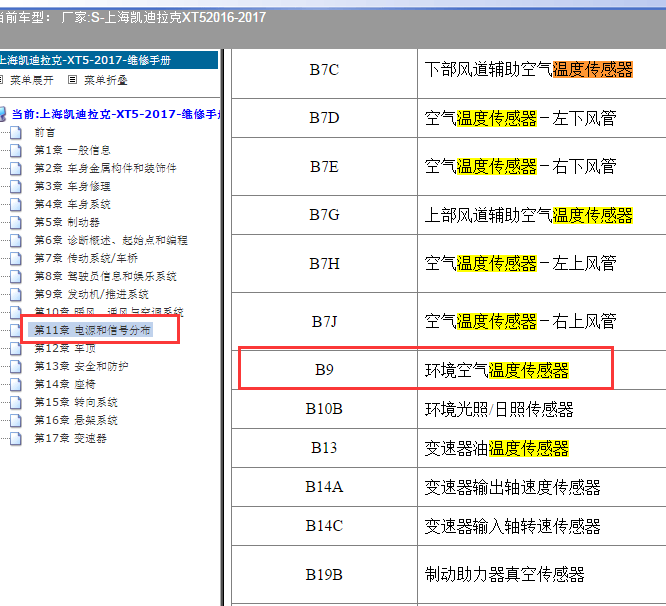
Task: Click page icon beside 第7章 传动系统/车桥
Action: pos(16,258)
